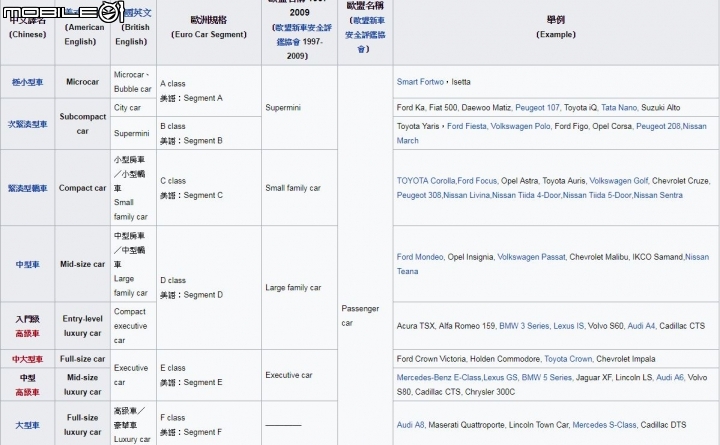
Task: Open the BMW 5 Series link
Action: pyautogui.click(x=546, y=377)
